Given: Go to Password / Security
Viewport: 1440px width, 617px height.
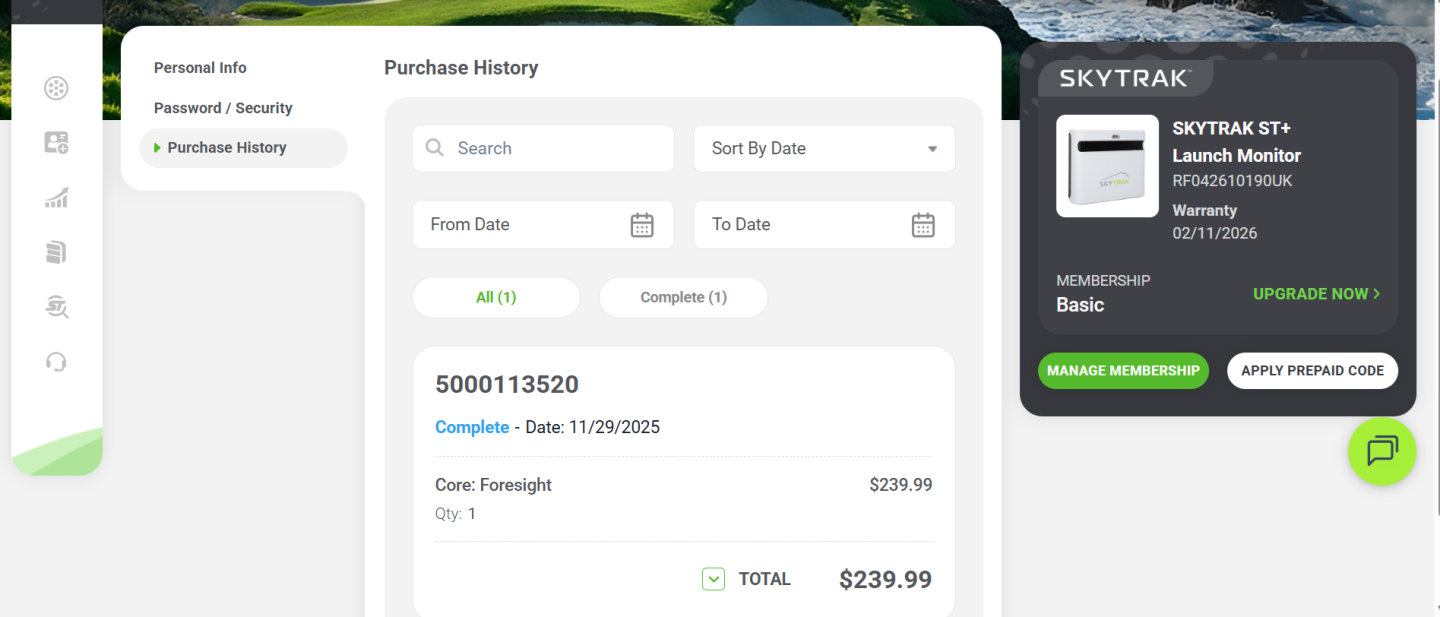Looking at the screenshot, I should tap(223, 108).
